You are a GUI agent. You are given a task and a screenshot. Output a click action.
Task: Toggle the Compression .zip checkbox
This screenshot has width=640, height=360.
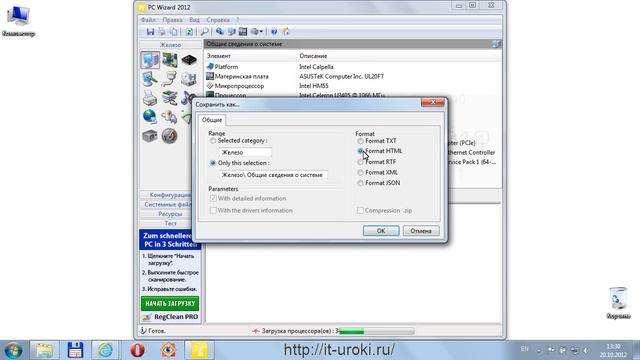[360, 211]
